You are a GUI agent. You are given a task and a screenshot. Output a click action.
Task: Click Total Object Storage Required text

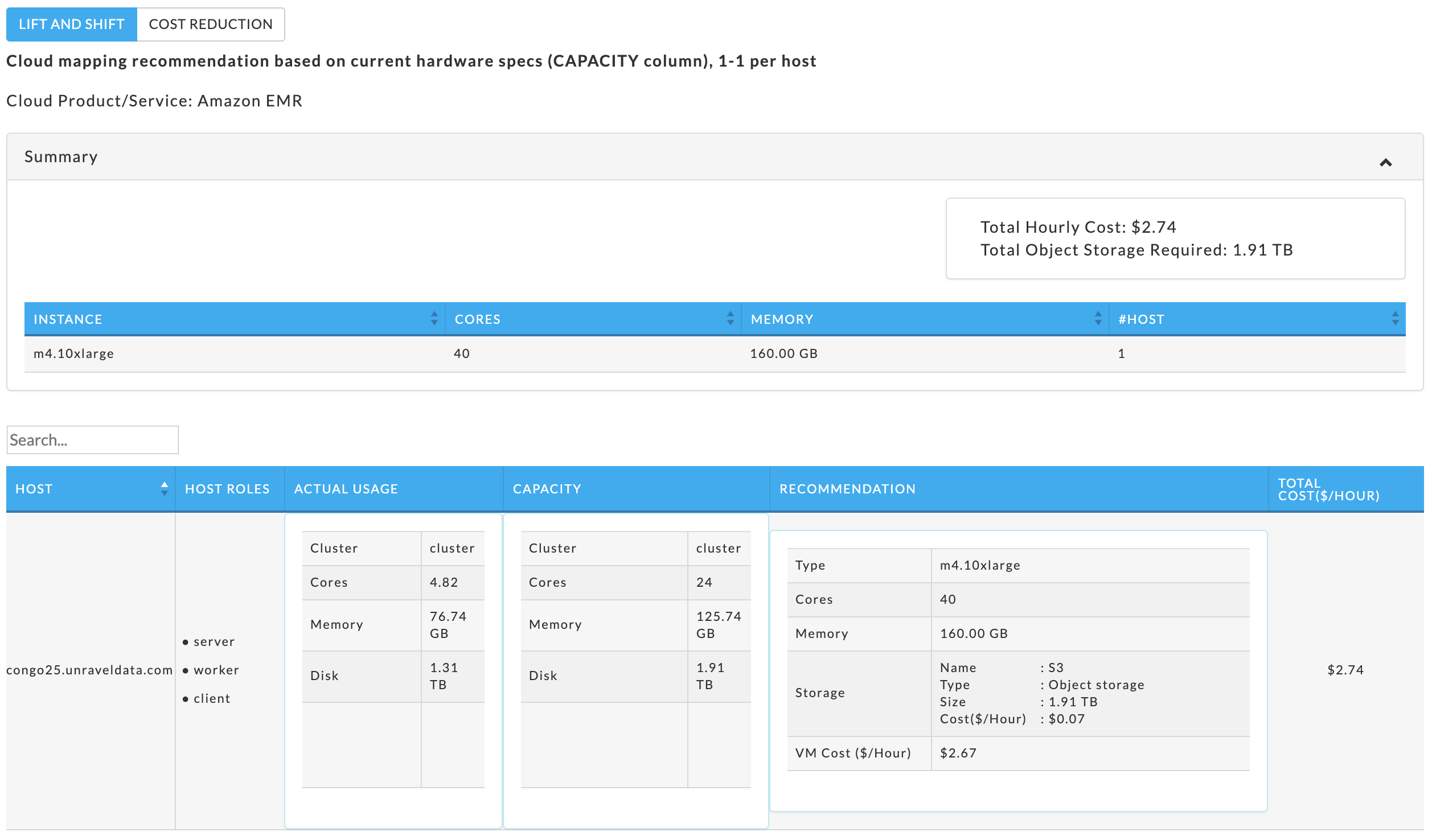click(x=1136, y=250)
